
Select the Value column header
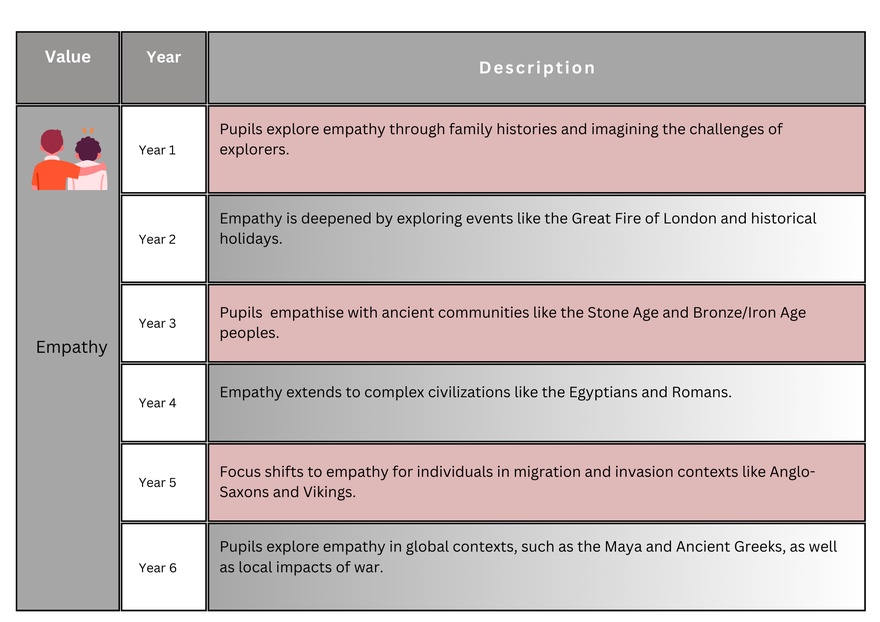pyautogui.click(x=68, y=58)
